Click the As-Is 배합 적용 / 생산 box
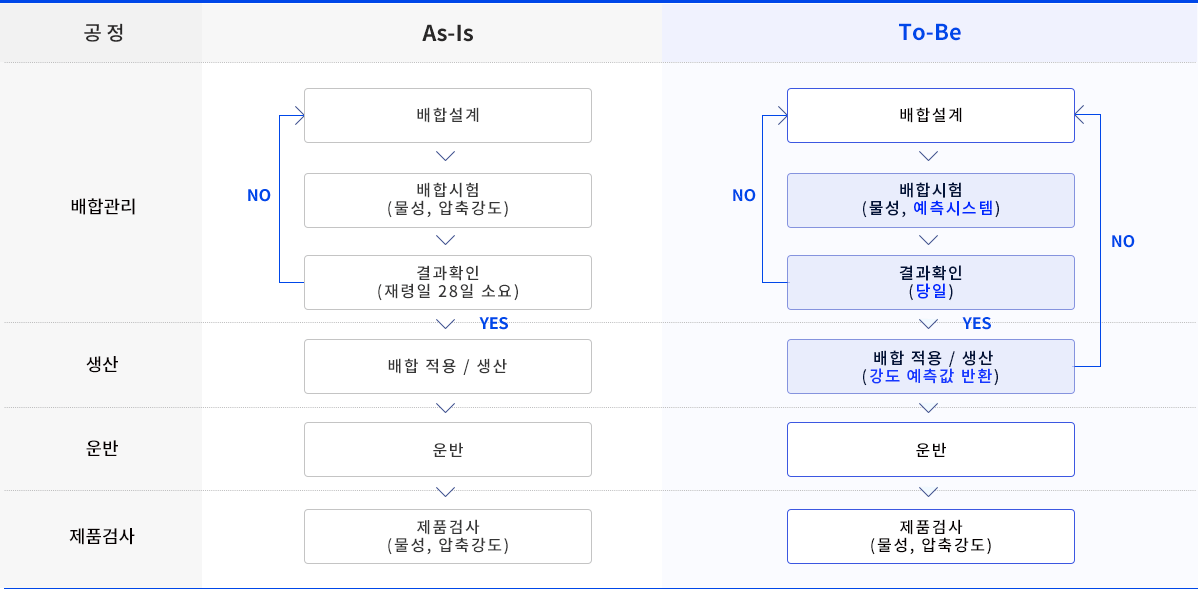The image size is (1200, 589). click(448, 366)
